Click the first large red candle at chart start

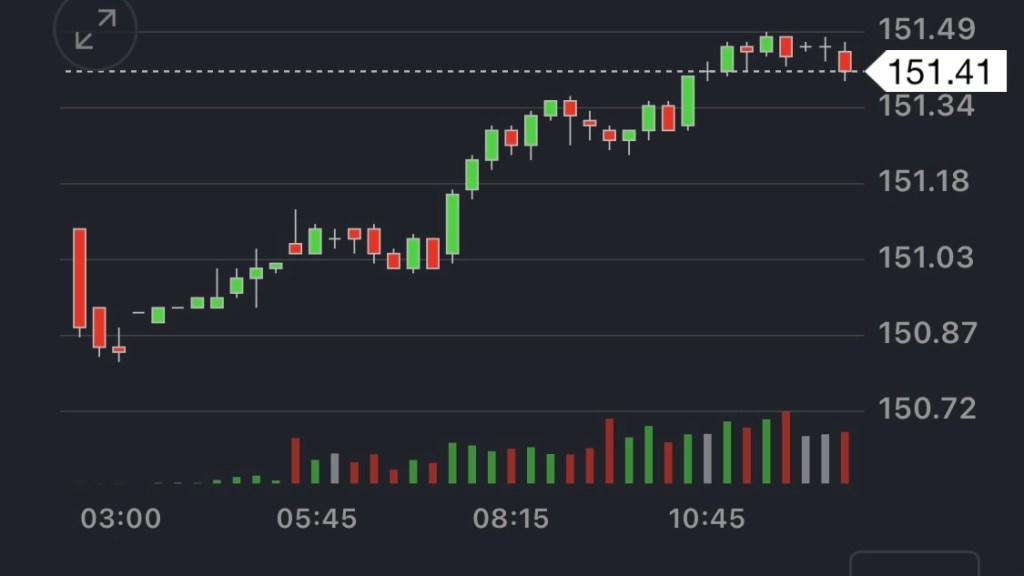click(79, 278)
